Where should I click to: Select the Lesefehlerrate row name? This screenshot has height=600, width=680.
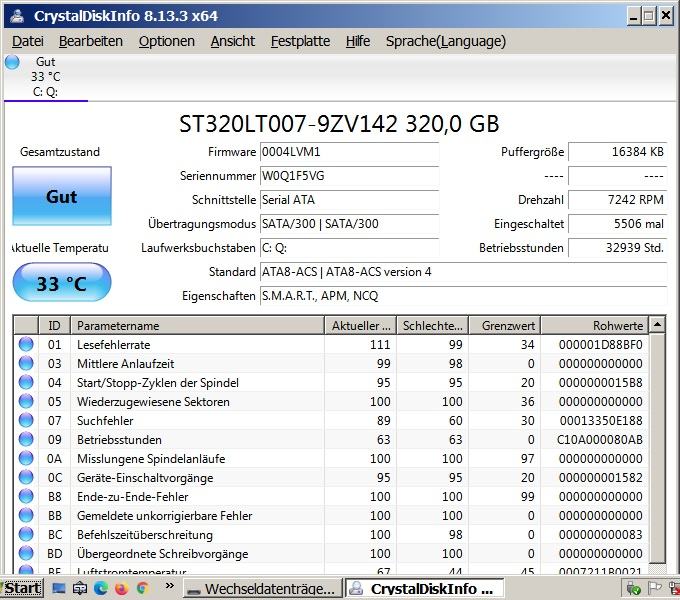[x=114, y=345]
